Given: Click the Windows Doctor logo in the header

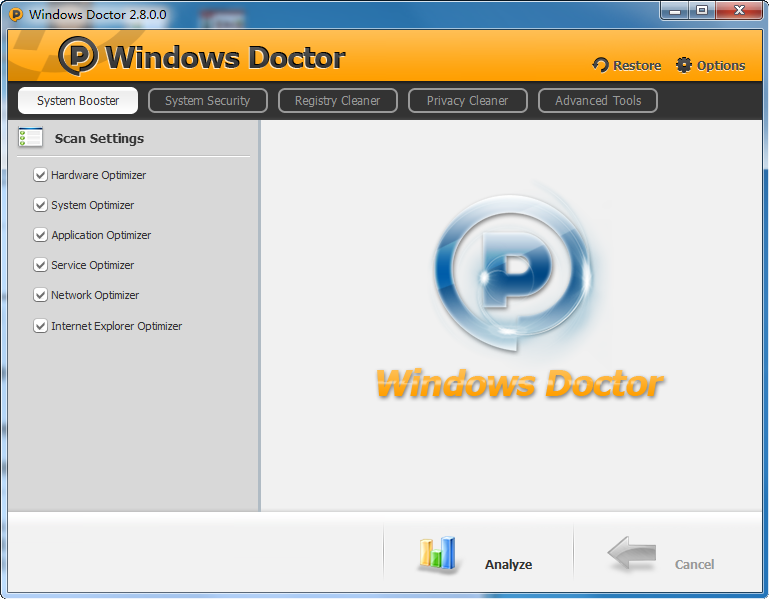Looking at the screenshot, I should pos(78,56).
